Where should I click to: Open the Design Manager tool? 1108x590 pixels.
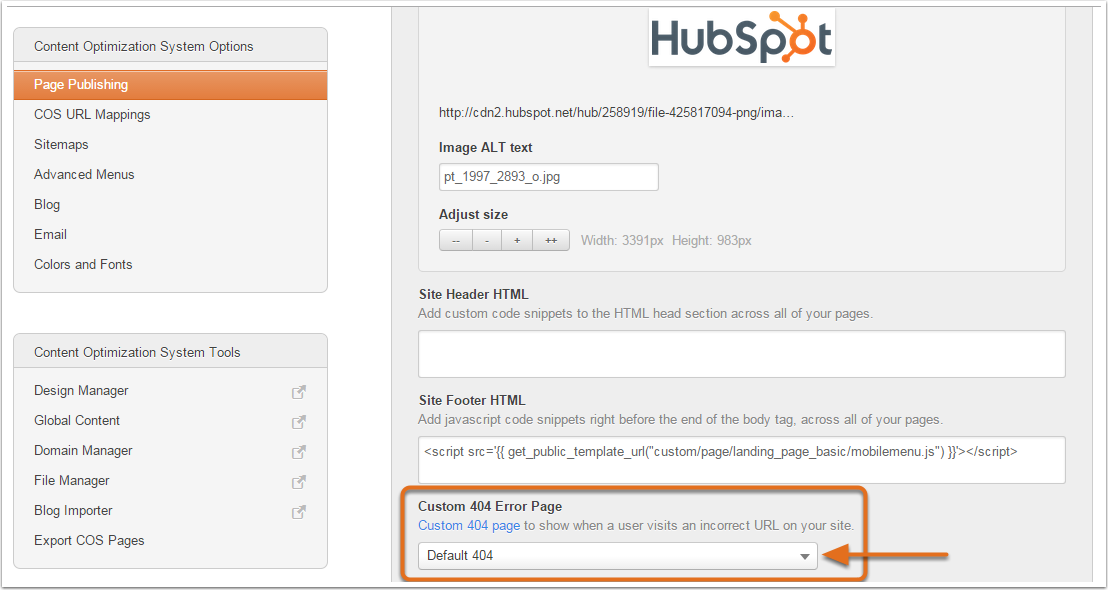(x=81, y=391)
